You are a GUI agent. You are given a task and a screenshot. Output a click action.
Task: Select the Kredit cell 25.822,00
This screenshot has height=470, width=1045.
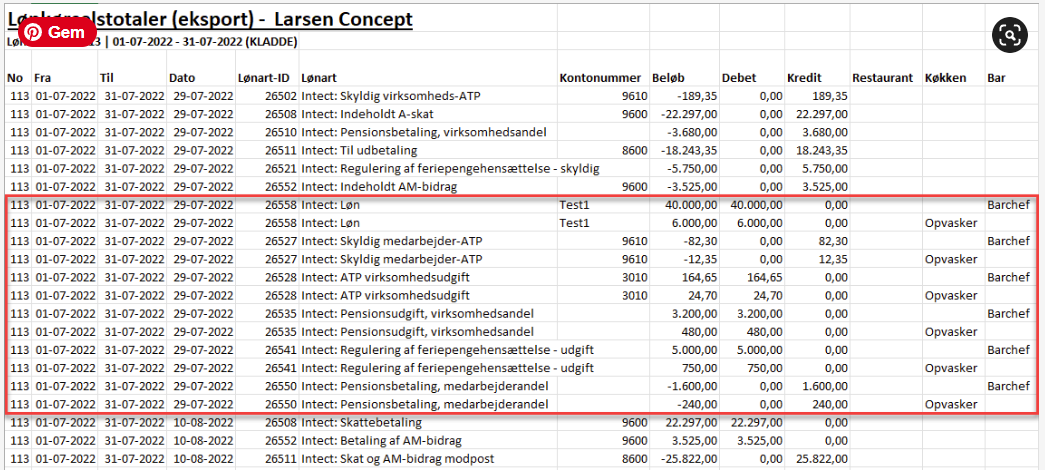822,459
